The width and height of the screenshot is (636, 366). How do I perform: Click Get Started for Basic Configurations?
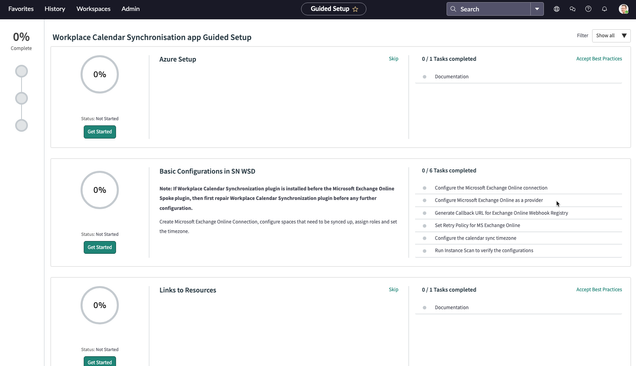tap(100, 248)
